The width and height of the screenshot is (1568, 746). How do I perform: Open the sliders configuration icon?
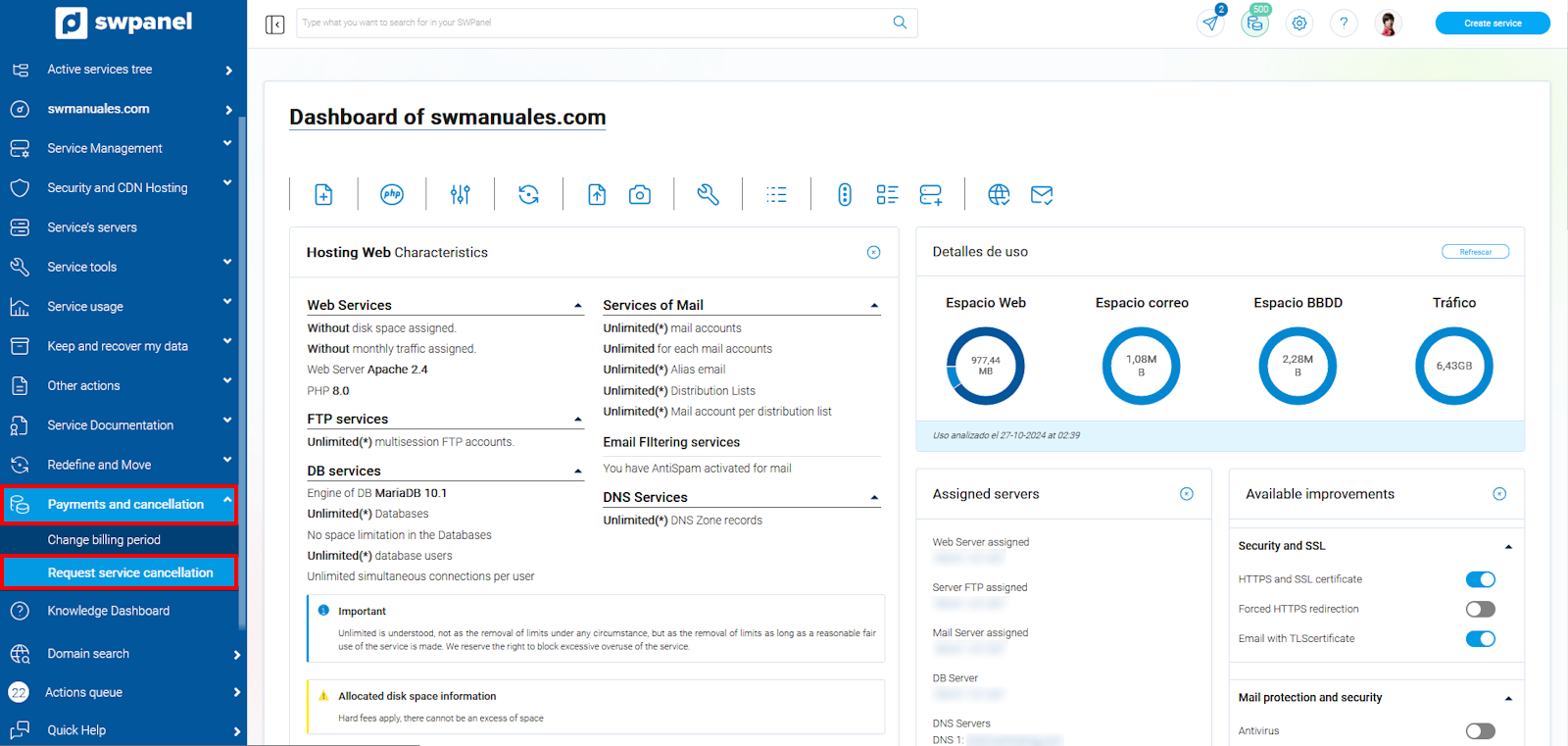click(461, 194)
